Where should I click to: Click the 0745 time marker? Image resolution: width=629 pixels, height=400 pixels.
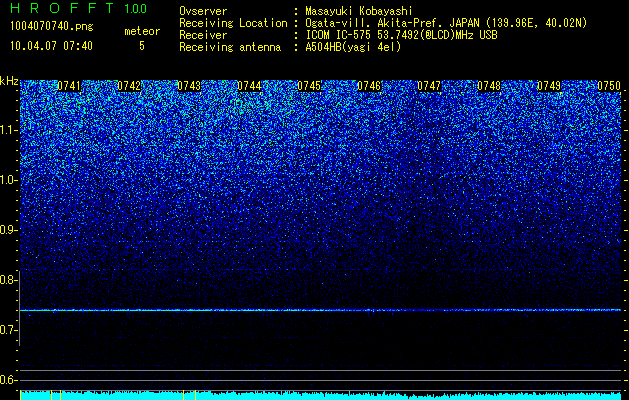[309, 86]
